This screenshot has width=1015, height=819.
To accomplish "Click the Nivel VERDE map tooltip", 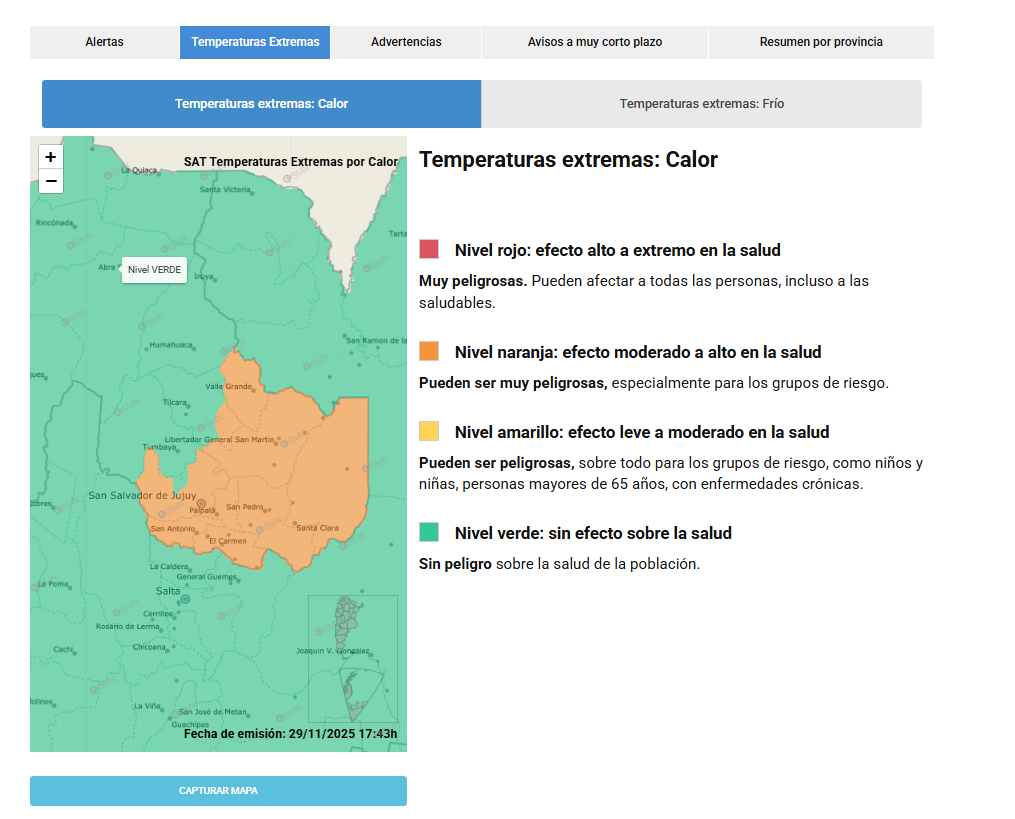I will [x=154, y=270].
